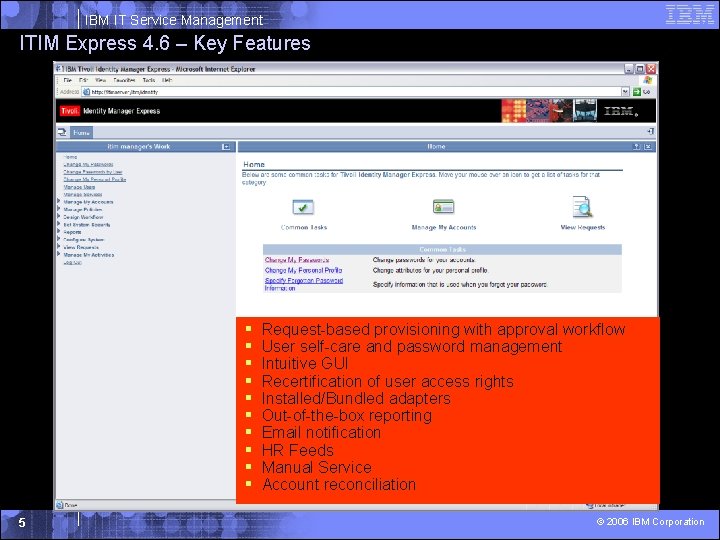The image size is (720, 540).
Task: Click the status bar Done page icon
Action: (x=60, y=505)
